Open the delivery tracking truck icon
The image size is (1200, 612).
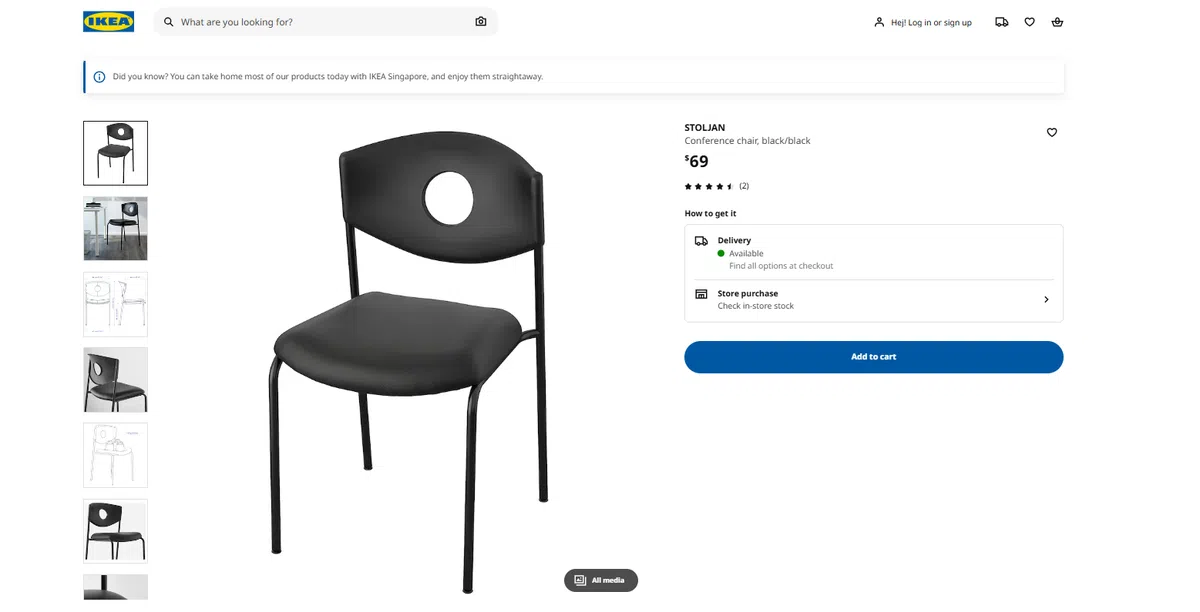pyautogui.click(x=1002, y=22)
